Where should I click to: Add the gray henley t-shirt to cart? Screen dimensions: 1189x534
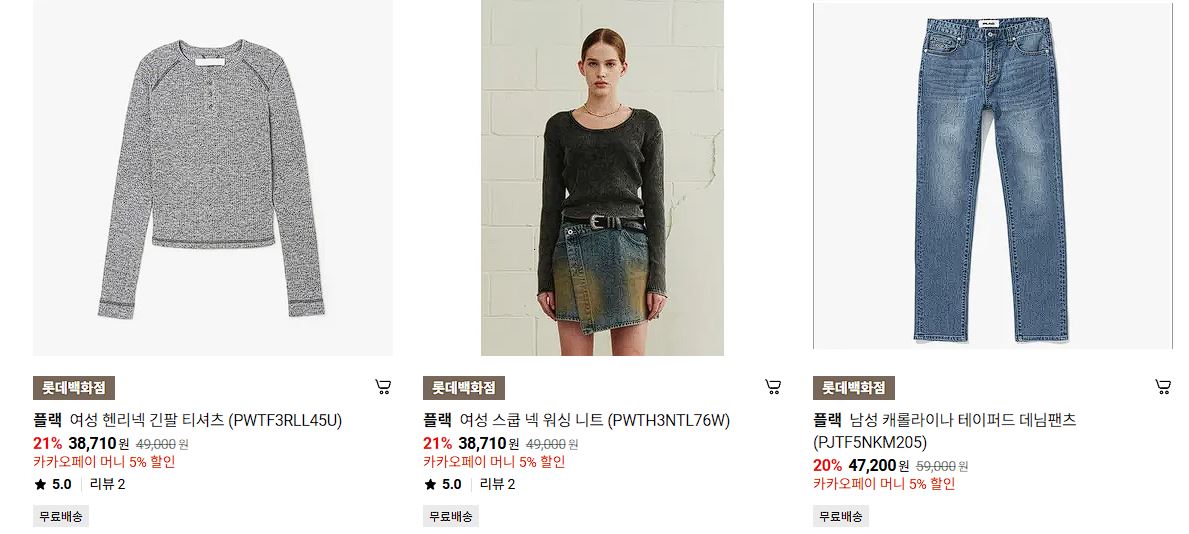click(384, 388)
